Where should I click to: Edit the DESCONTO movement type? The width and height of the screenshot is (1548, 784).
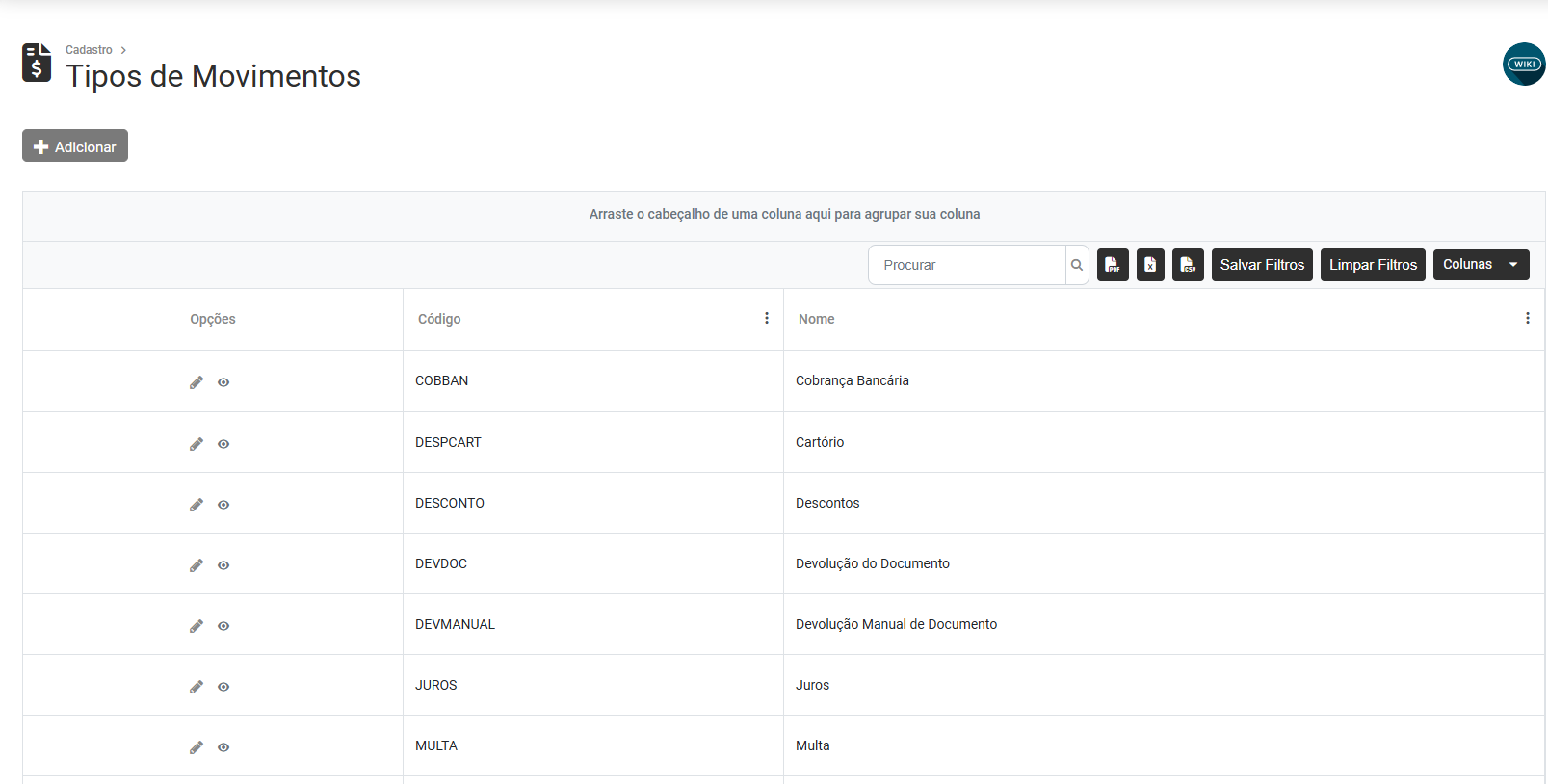(197, 505)
